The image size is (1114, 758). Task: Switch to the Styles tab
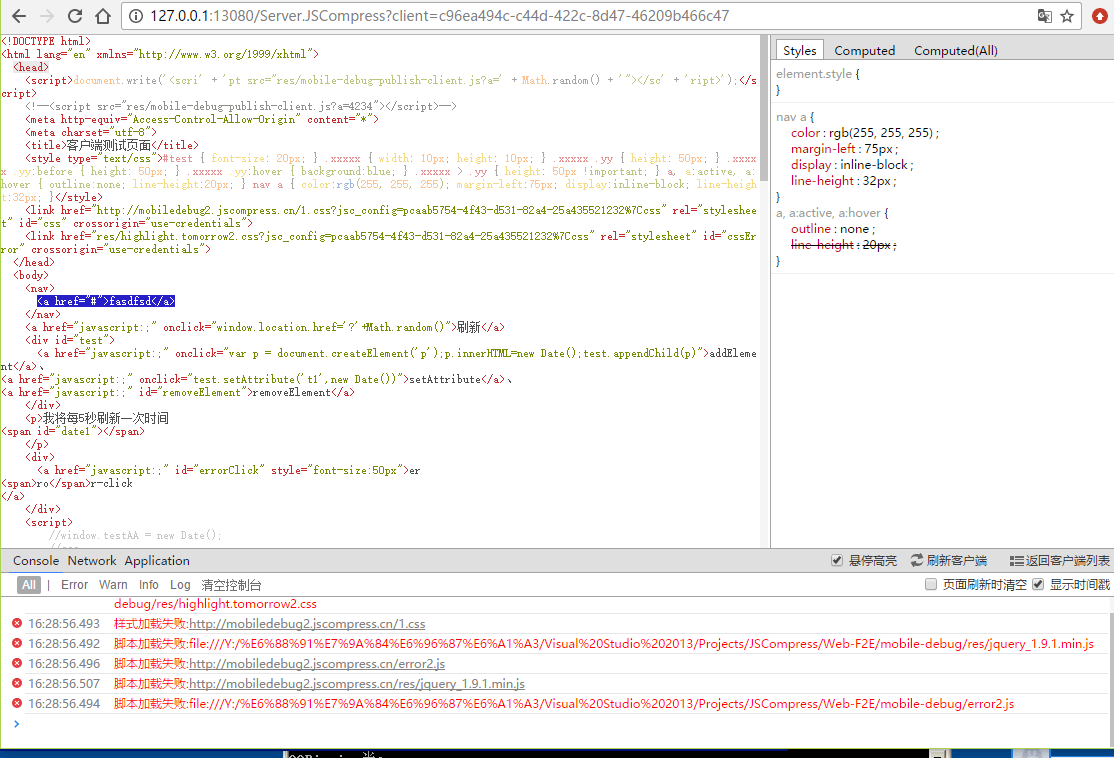pyautogui.click(x=799, y=50)
